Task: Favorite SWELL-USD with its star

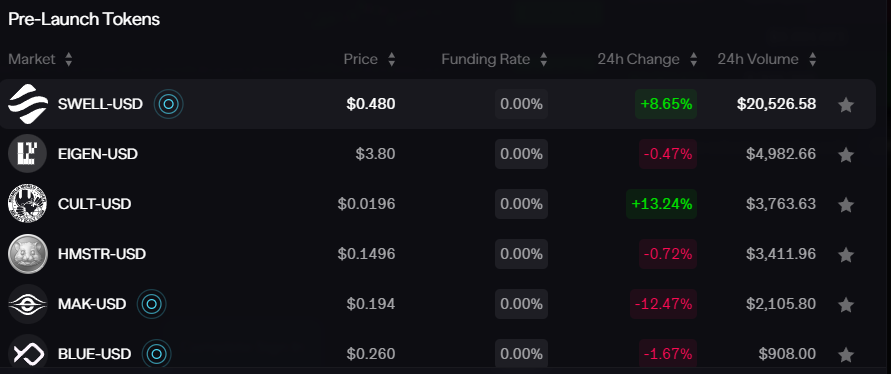Action: point(846,105)
